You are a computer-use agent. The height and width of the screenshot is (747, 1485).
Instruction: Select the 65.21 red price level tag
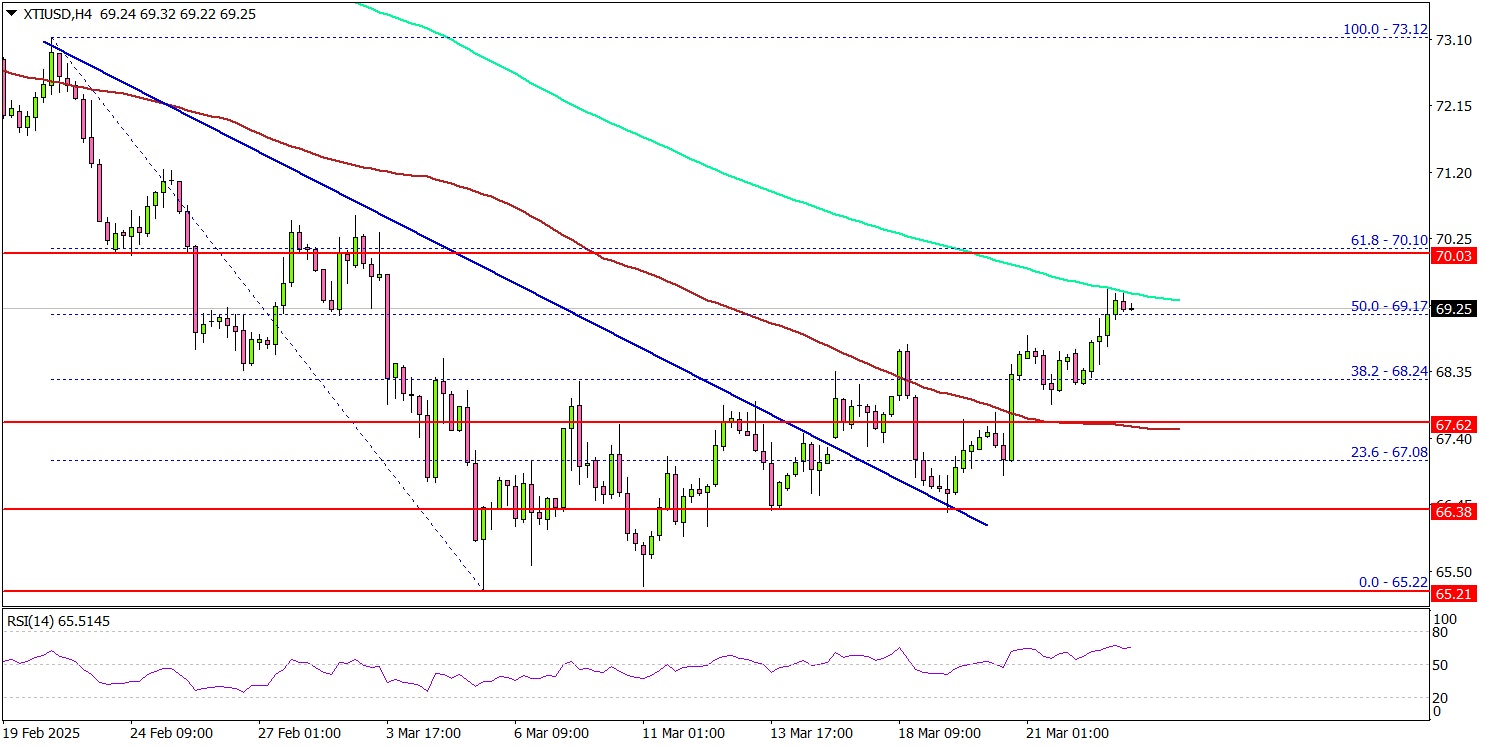[x=1455, y=593]
